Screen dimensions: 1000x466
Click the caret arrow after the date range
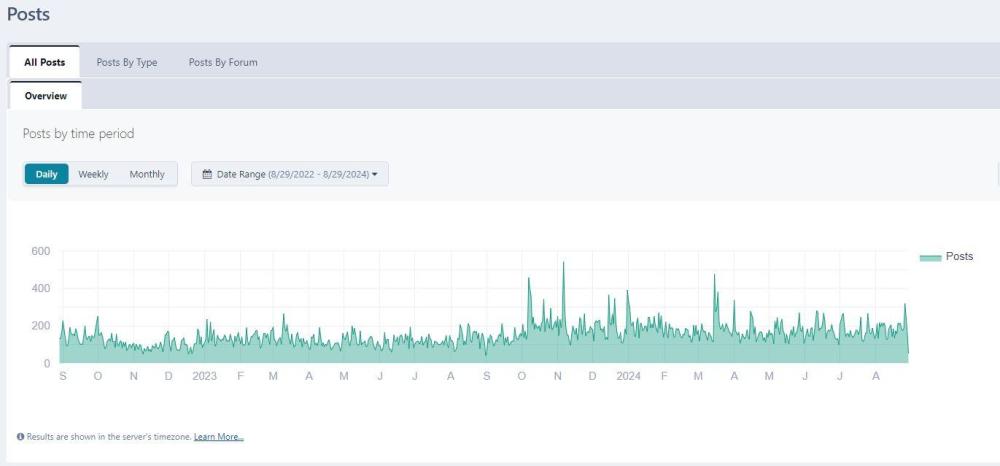tap(374, 174)
